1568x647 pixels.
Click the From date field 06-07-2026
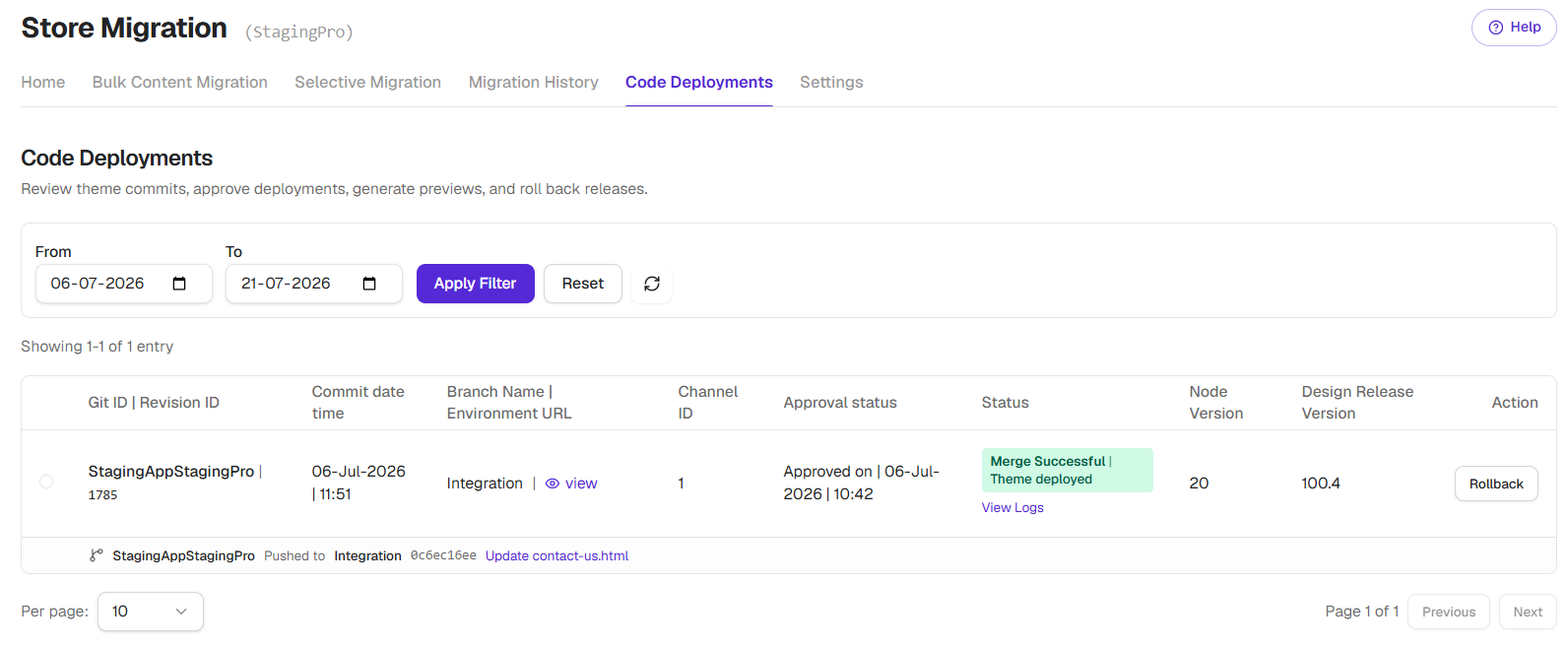pos(124,284)
